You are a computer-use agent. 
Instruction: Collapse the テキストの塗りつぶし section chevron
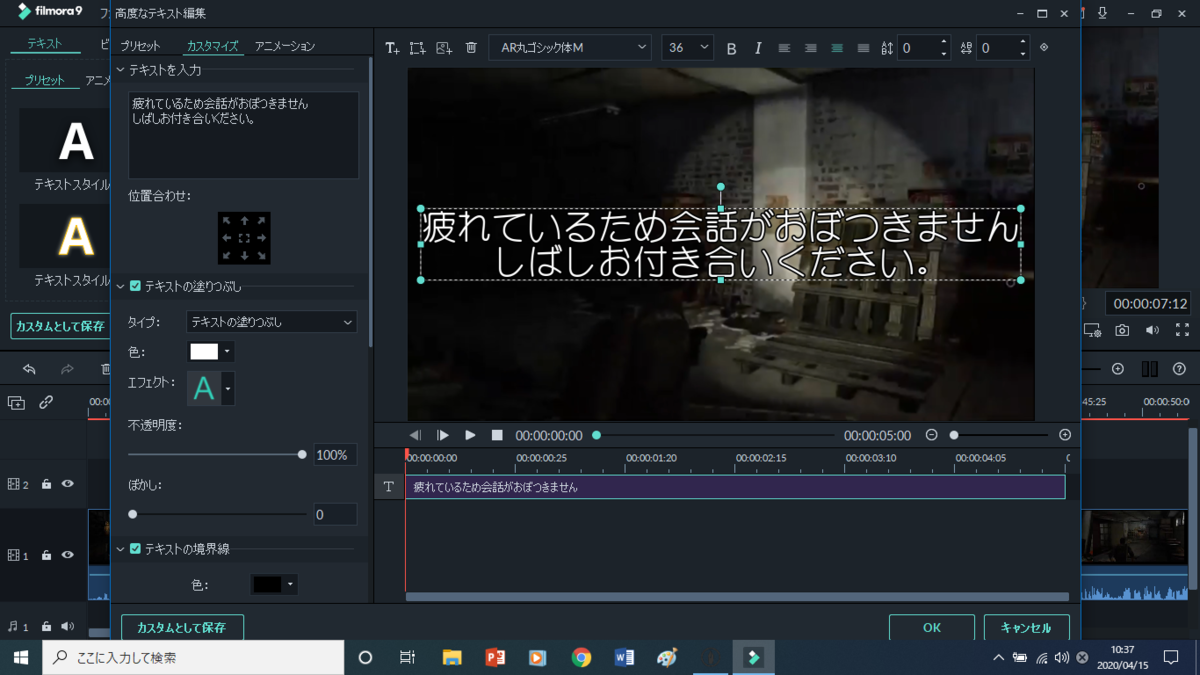tap(120, 286)
